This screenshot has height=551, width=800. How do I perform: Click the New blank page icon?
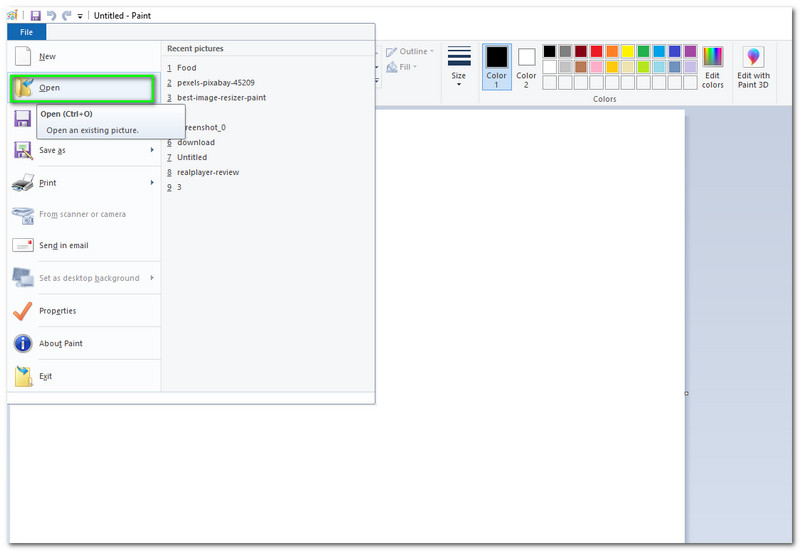[22, 56]
